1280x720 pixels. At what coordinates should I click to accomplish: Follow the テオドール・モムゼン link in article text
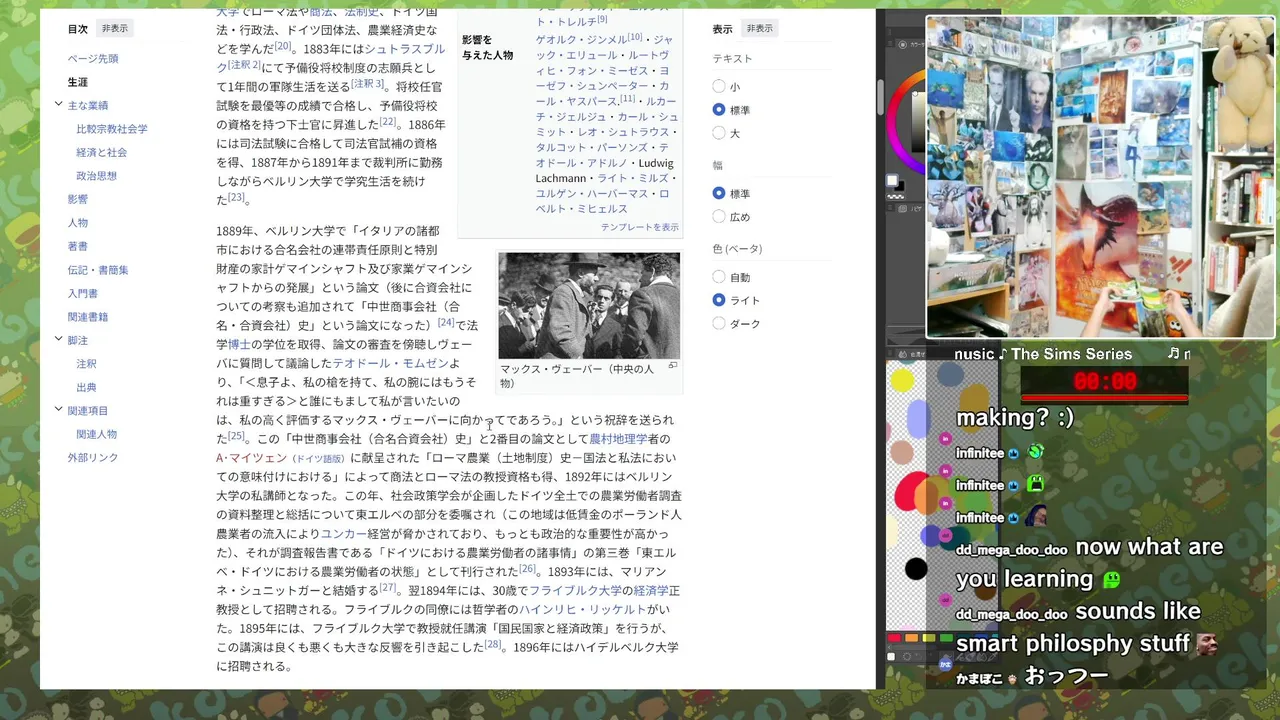coord(390,363)
